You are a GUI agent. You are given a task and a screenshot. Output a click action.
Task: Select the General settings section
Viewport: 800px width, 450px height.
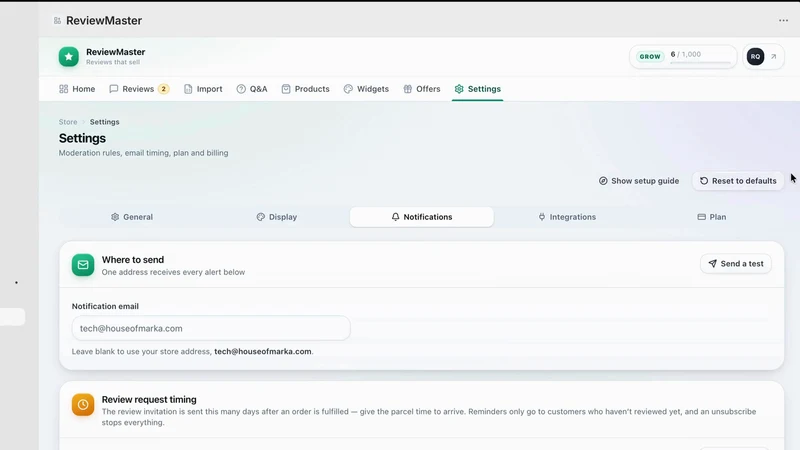(x=132, y=217)
